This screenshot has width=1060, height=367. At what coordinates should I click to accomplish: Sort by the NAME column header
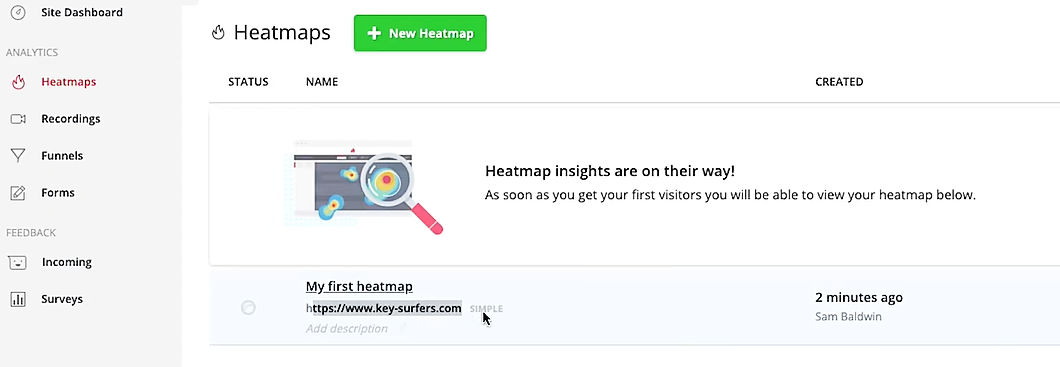322,82
